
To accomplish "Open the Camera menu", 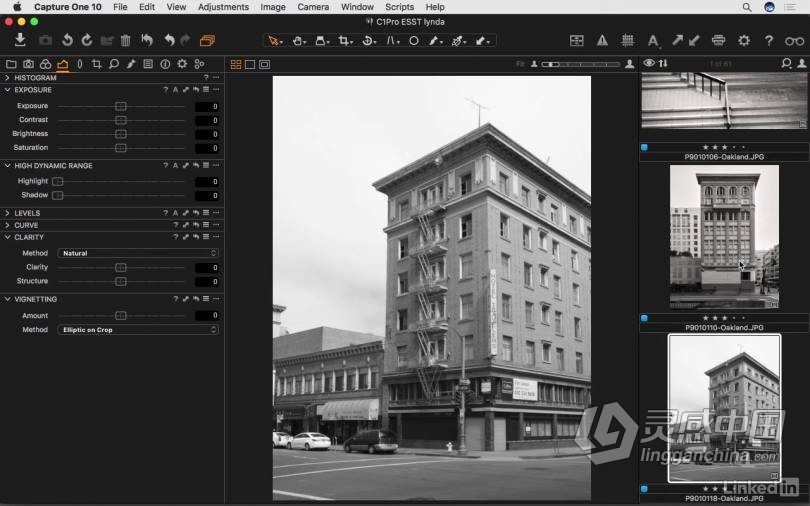I will tap(313, 7).
